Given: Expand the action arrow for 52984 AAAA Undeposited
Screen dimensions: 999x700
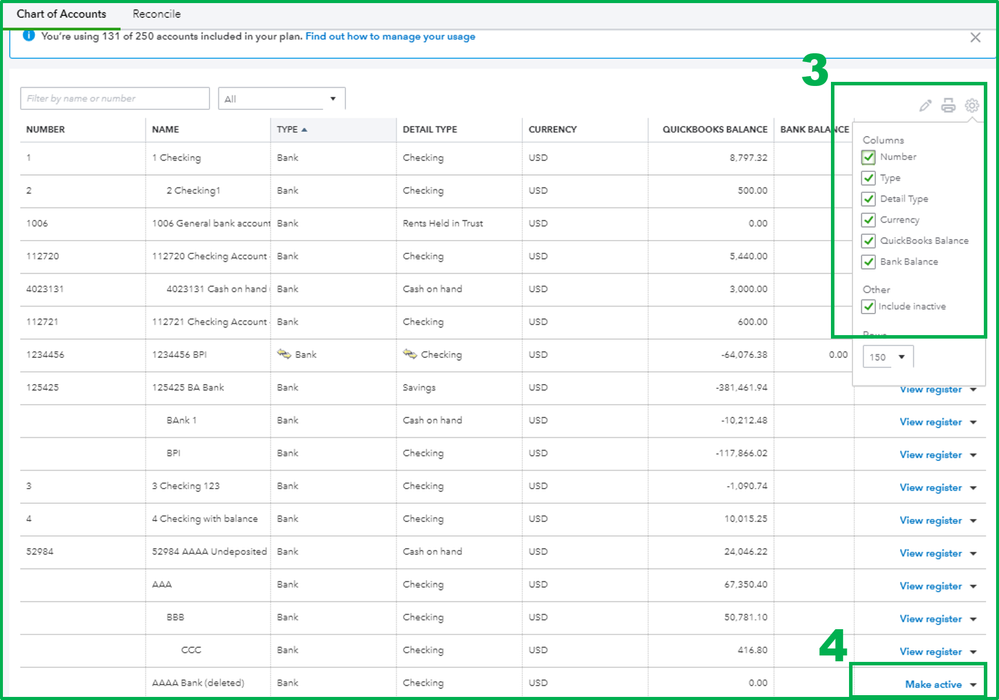Looking at the screenshot, I should coord(973,554).
